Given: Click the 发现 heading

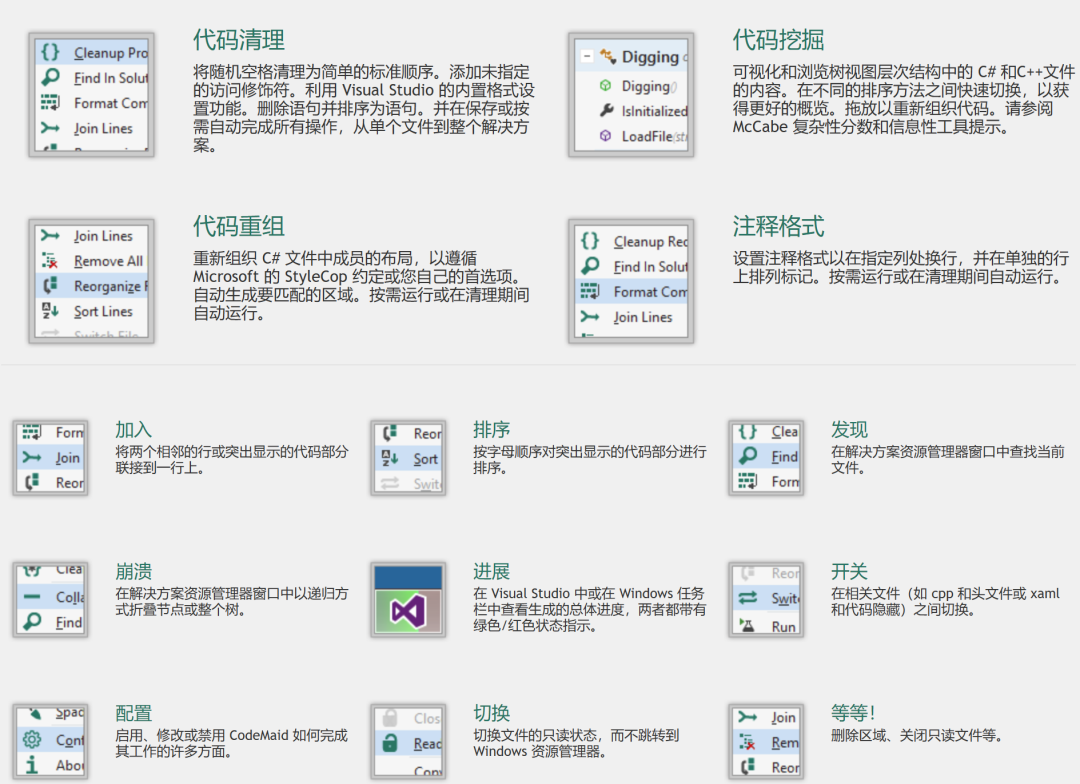Looking at the screenshot, I should click(849, 429).
